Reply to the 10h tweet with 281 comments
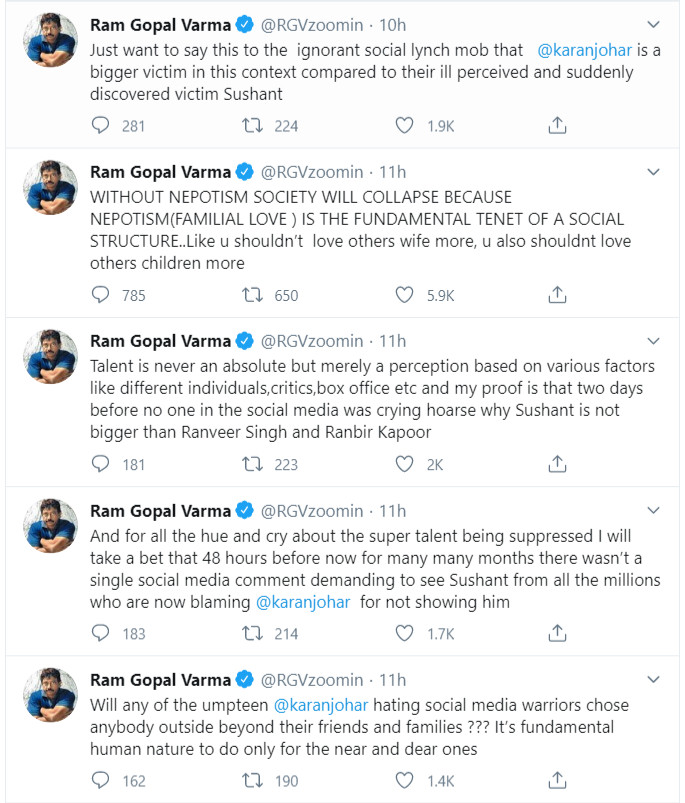Image resolution: width=685 pixels, height=803 pixels. pyautogui.click(x=100, y=125)
